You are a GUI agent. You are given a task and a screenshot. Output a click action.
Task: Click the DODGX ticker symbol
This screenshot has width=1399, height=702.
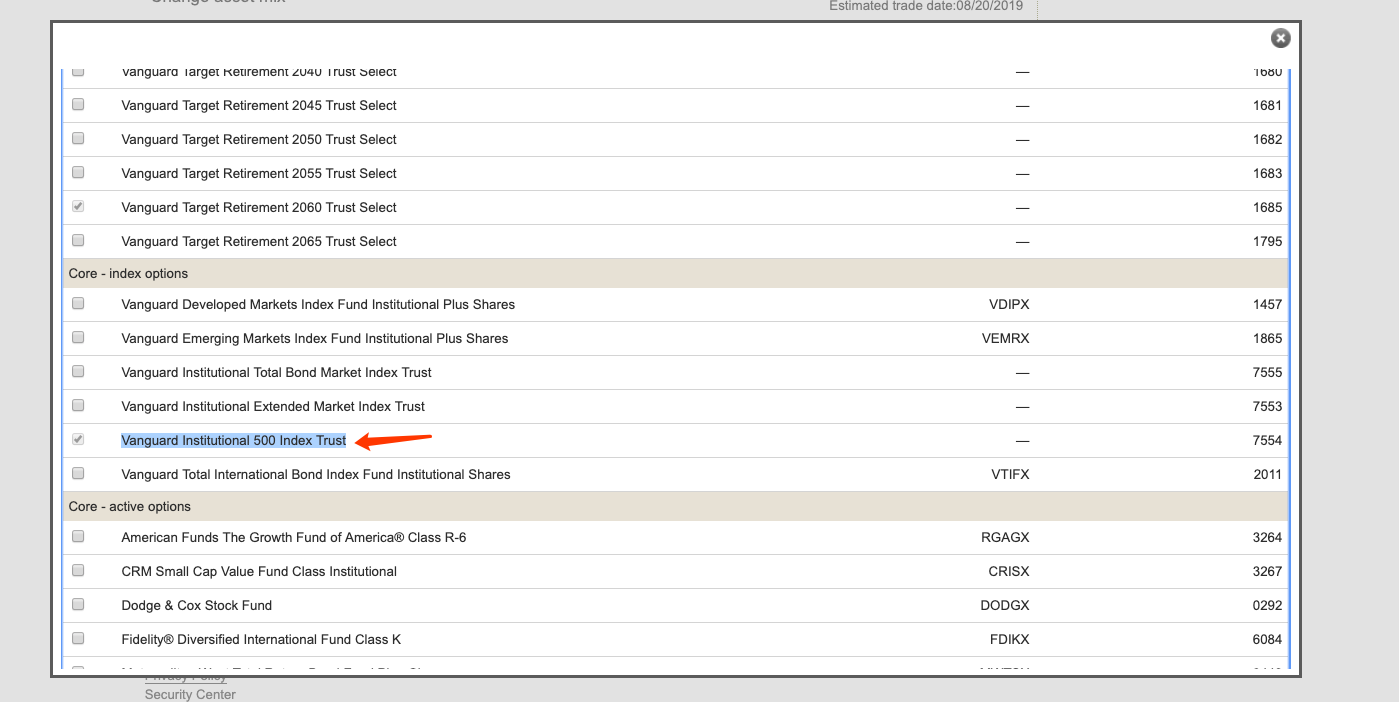[x=1006, y=605]
